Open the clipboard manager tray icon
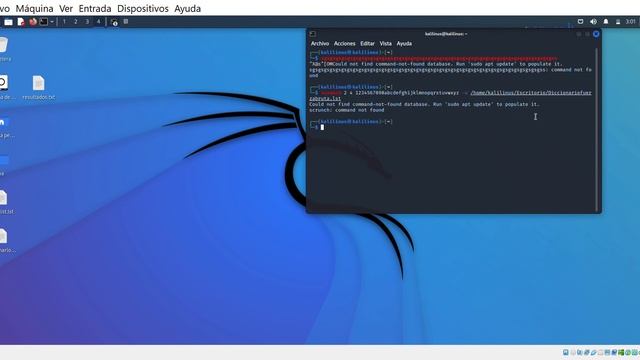The image size is (640, 360). 580,22
